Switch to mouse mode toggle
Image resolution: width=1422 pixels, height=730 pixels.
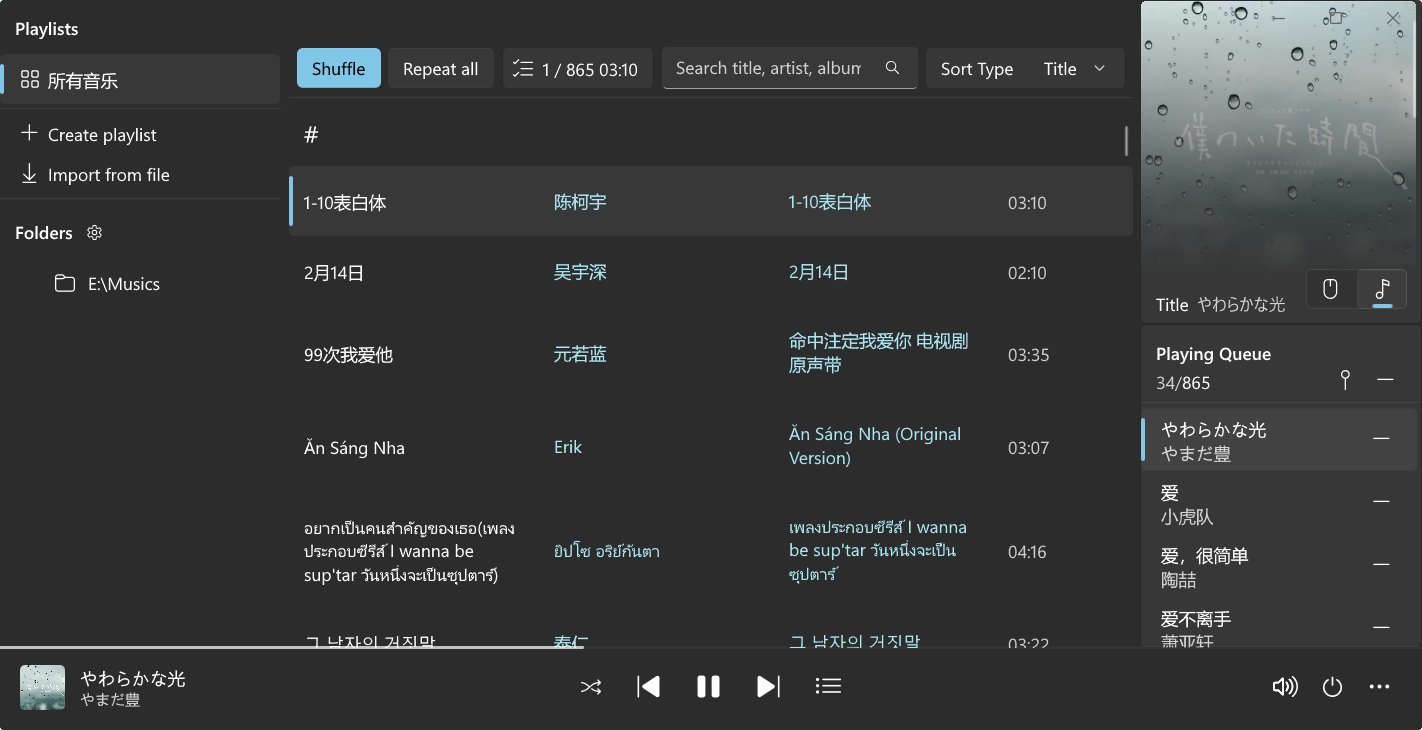[1331, 290]
